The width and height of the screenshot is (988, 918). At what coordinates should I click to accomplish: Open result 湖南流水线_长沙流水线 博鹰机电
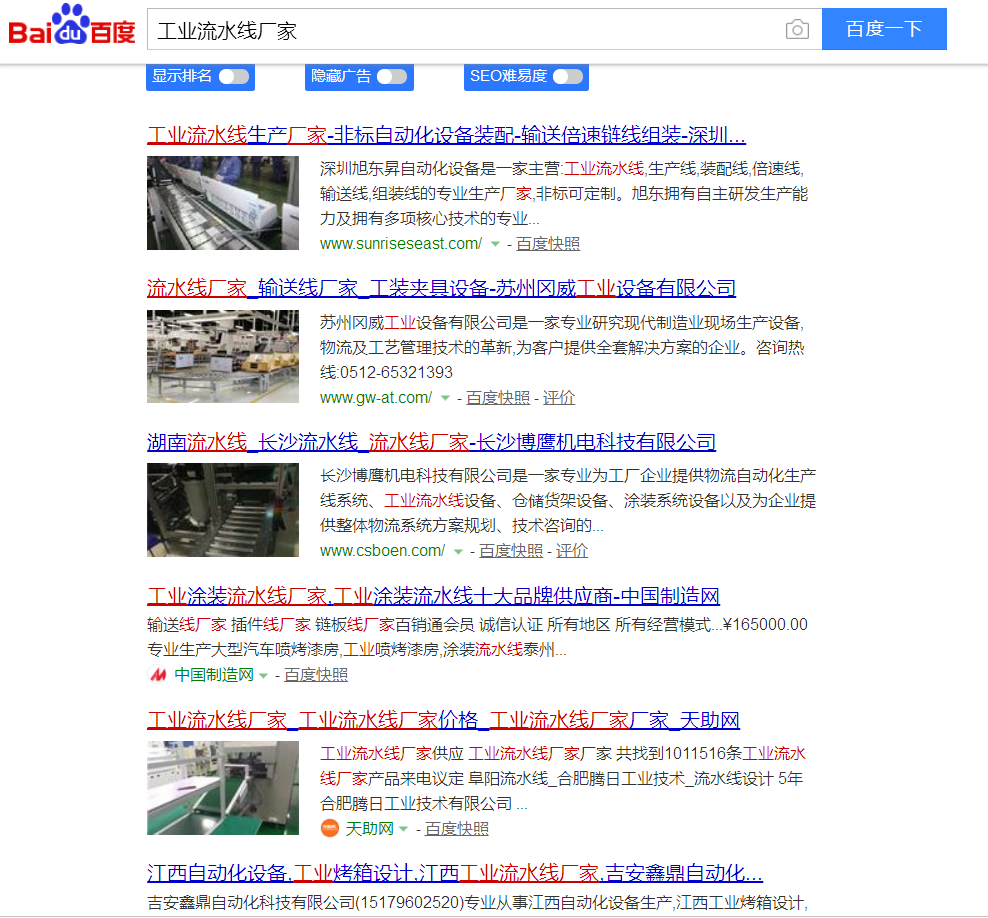point(431,442)
